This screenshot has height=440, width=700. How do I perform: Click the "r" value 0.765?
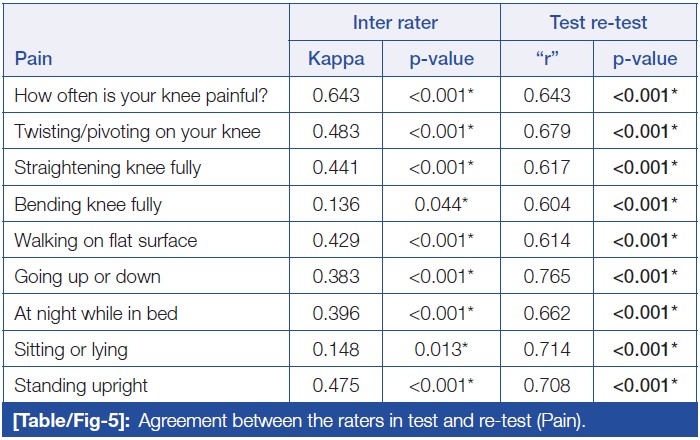coord(547,277)
